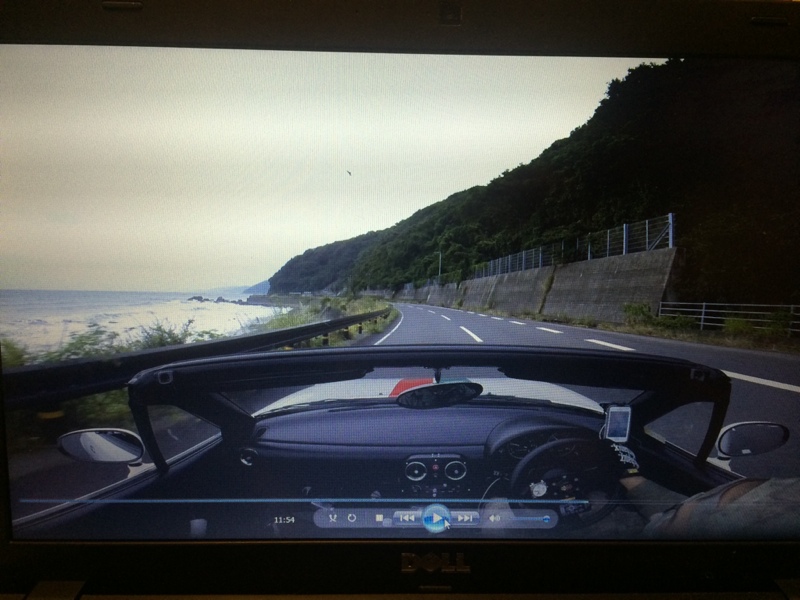Viewport: 800px width, 600px height.
Task: Skip to the previous track
Action: 407,518
